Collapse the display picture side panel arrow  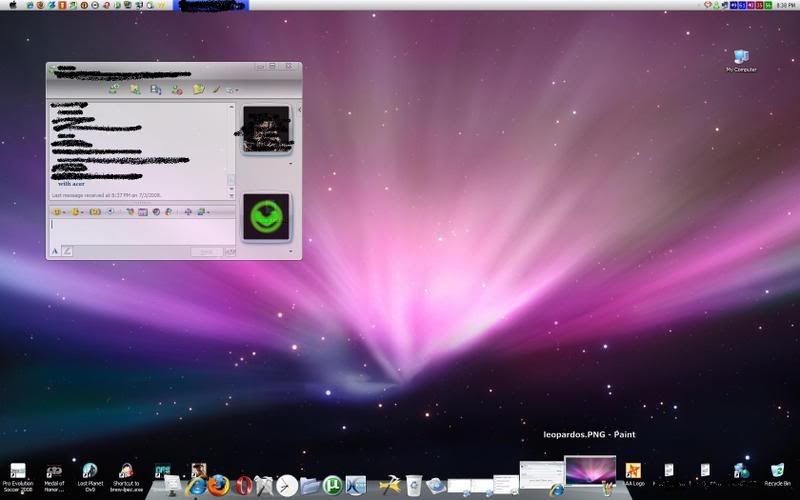[x=299, y=109]
